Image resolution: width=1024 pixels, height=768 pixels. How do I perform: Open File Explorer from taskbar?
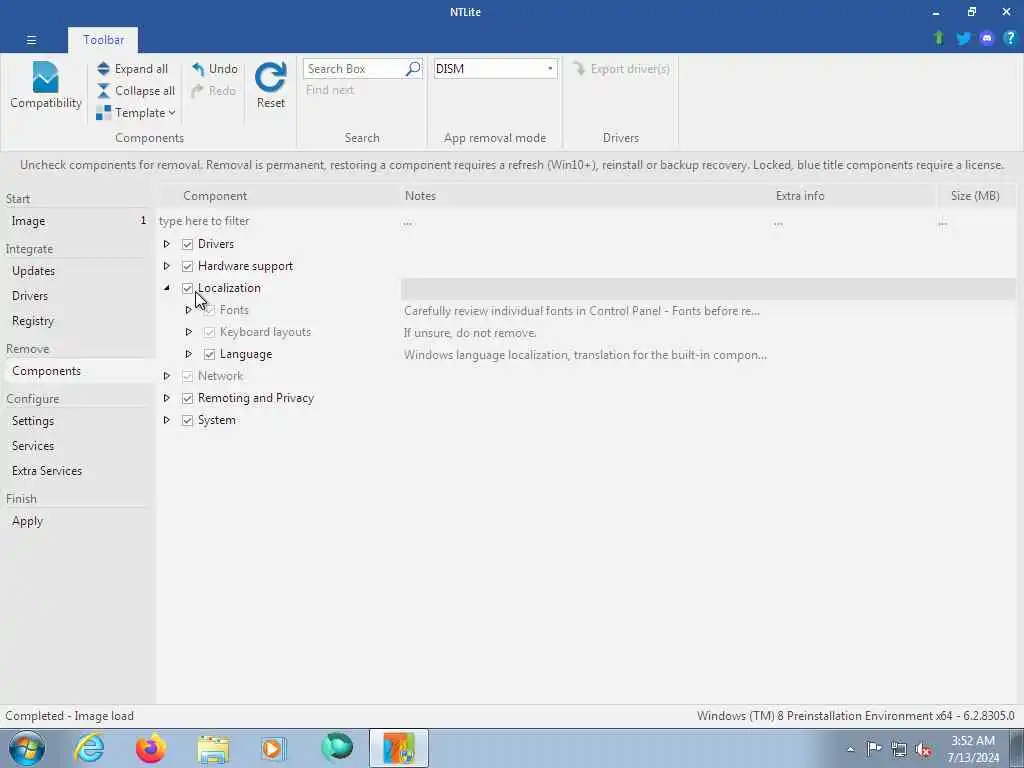tap(213, 748)
